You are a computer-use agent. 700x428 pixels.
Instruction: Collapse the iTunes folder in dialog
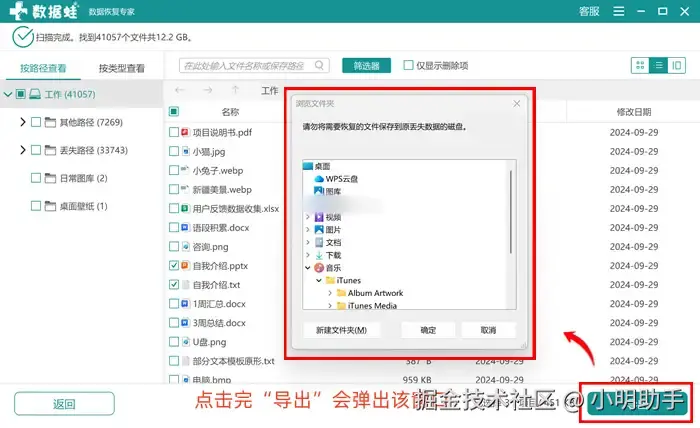coord(319,281)
